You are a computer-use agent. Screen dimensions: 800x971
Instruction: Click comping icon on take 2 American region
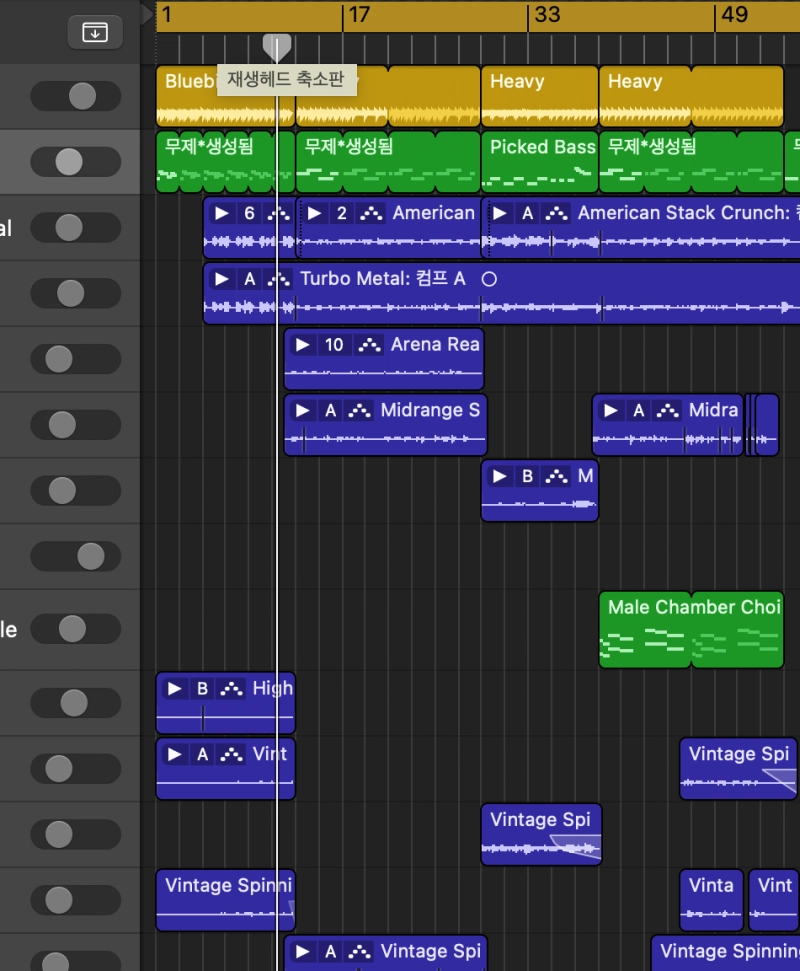tap(373, 213)
